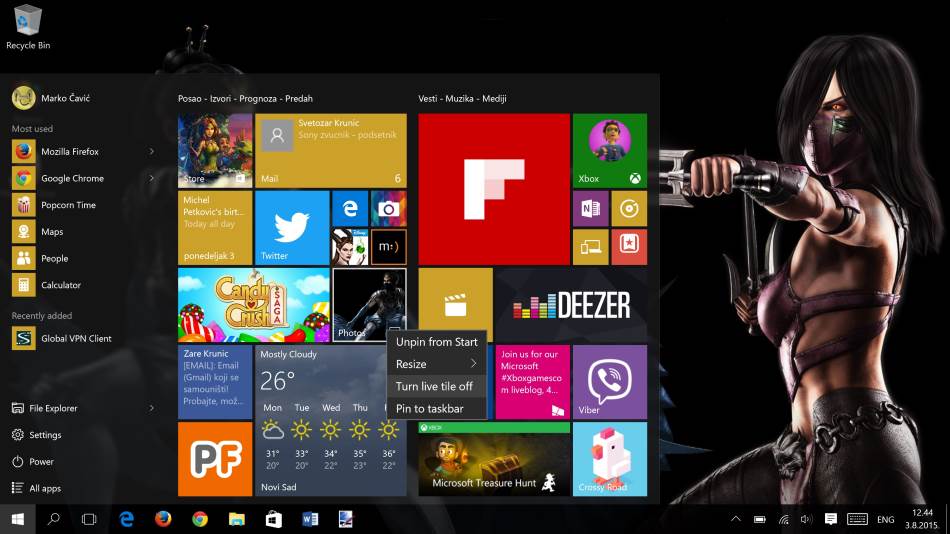
Task: Open the orange PF tile
Action: (214, 459)
